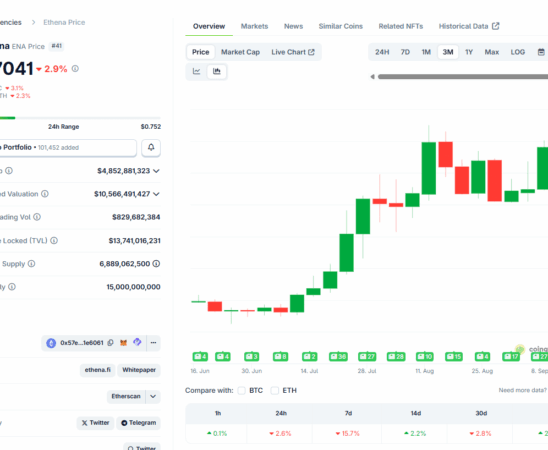
Task: Open the news marker labeled 8
Action: [x=281, y=357]
